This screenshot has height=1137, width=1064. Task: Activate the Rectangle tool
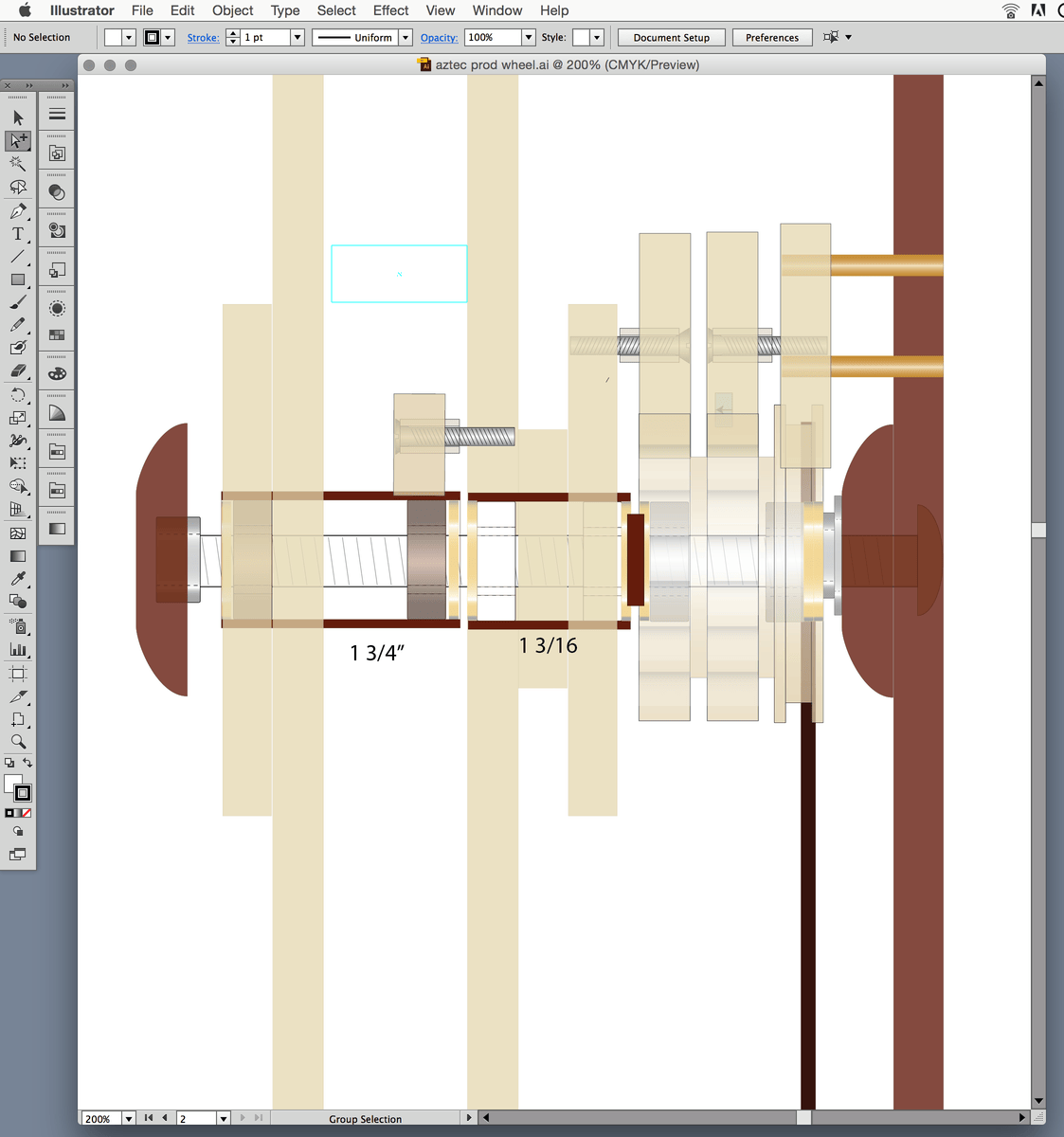tap(17, 280)
